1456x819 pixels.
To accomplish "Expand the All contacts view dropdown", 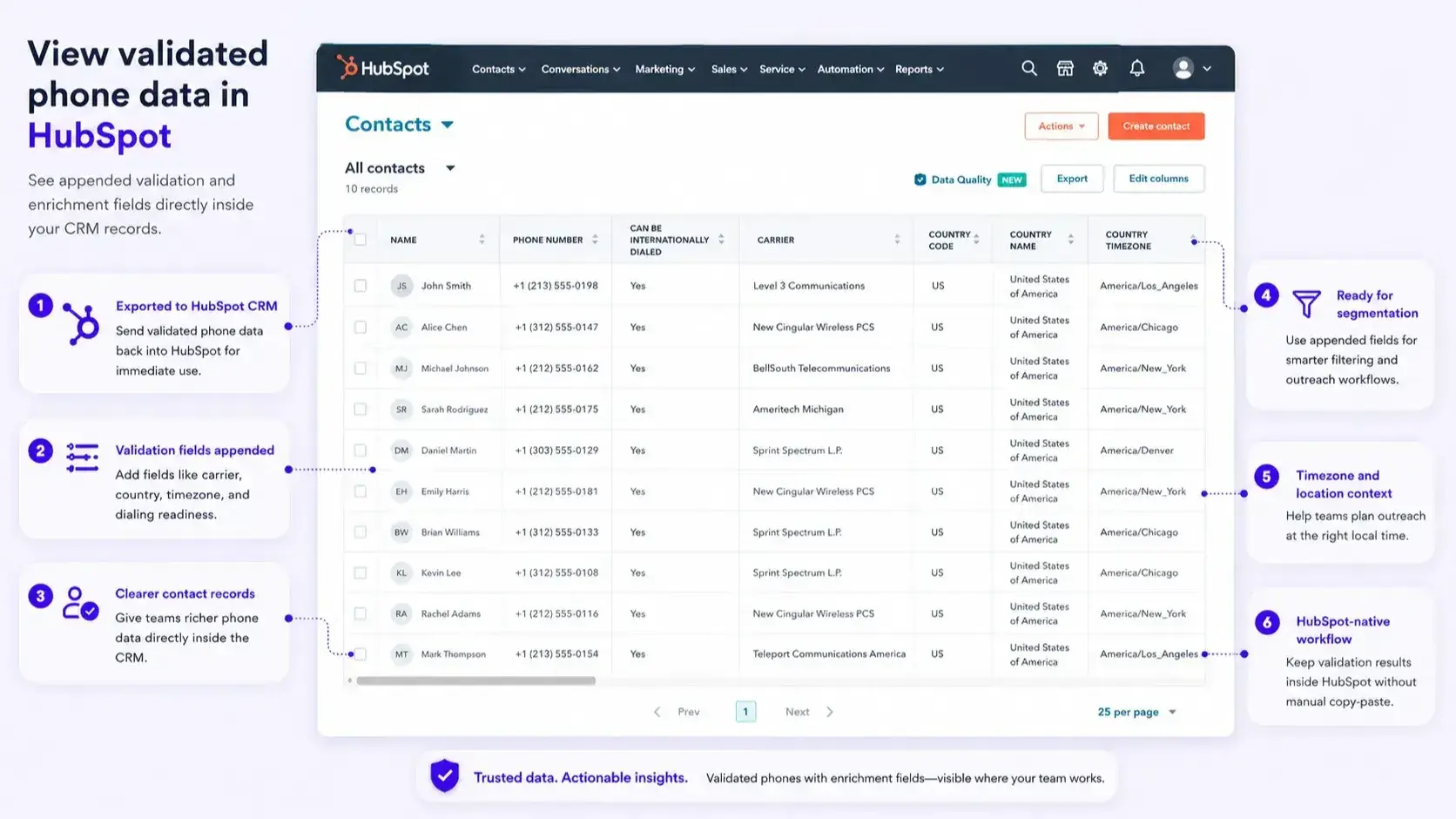I will (x=450, y=168).
